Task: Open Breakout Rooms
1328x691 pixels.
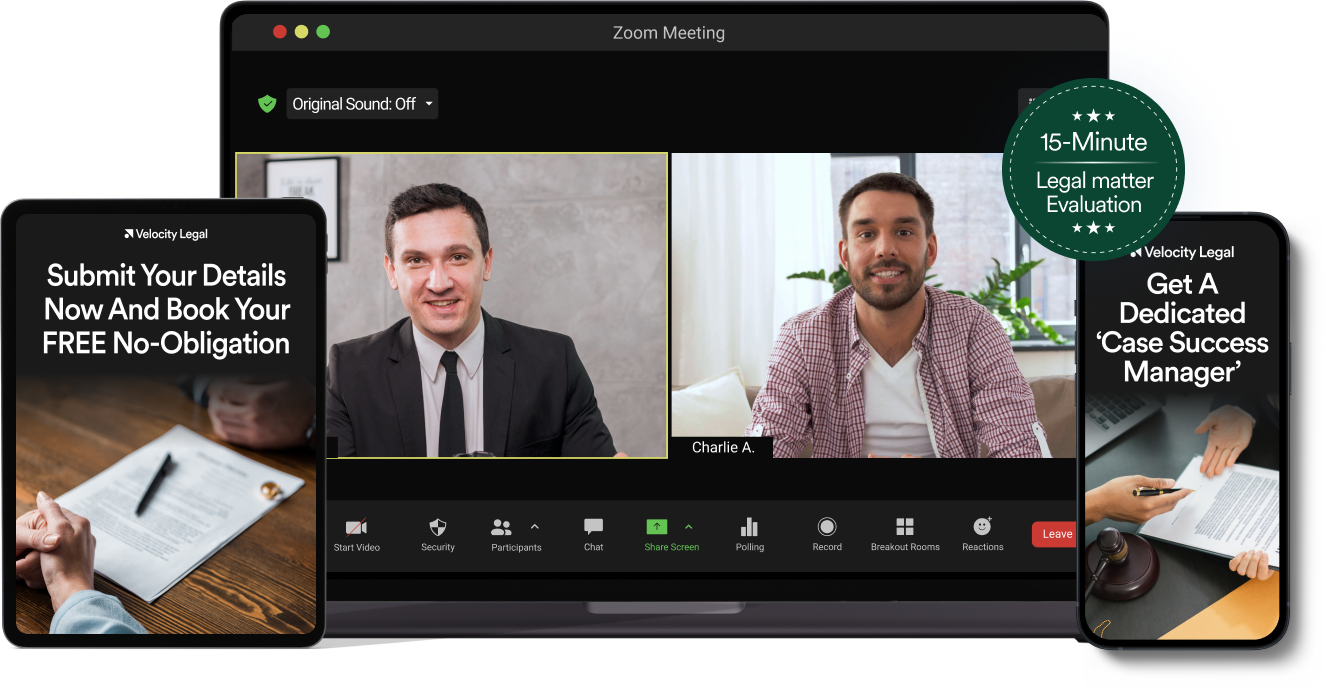Action: (905, 528)
